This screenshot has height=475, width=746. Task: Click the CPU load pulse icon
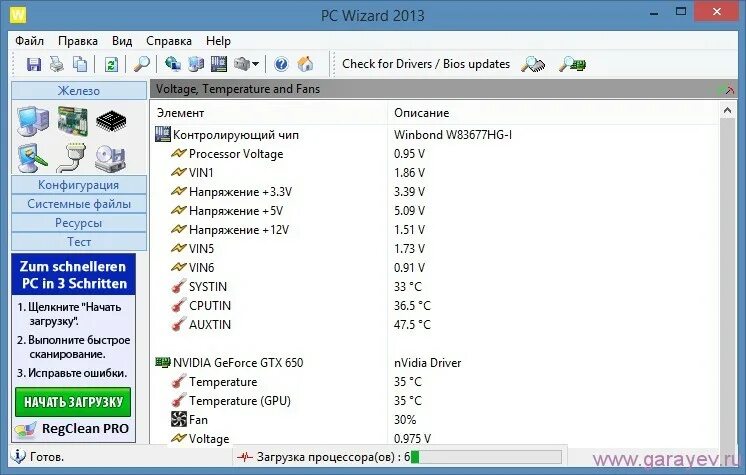click(x=245, y=457)
